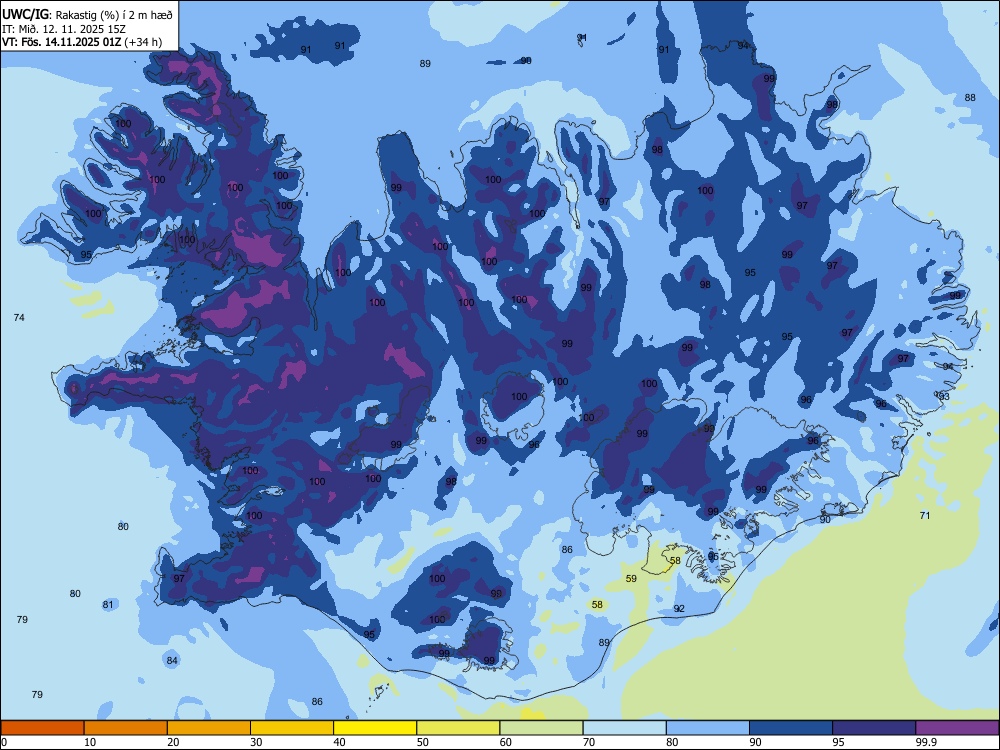Click the '84' humidity value on the map
The width and height of the screenshot is (1000, 750).
pos(172,660)
